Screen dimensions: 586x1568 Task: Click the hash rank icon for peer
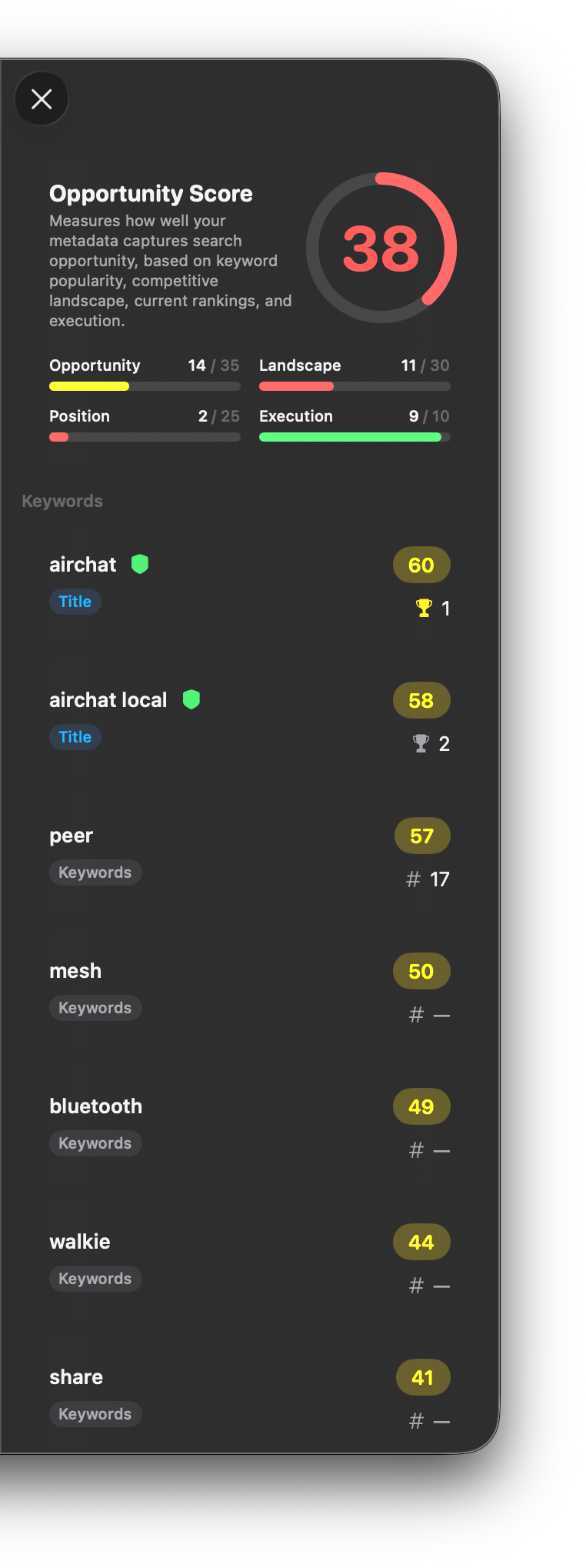tap(414, 879)
